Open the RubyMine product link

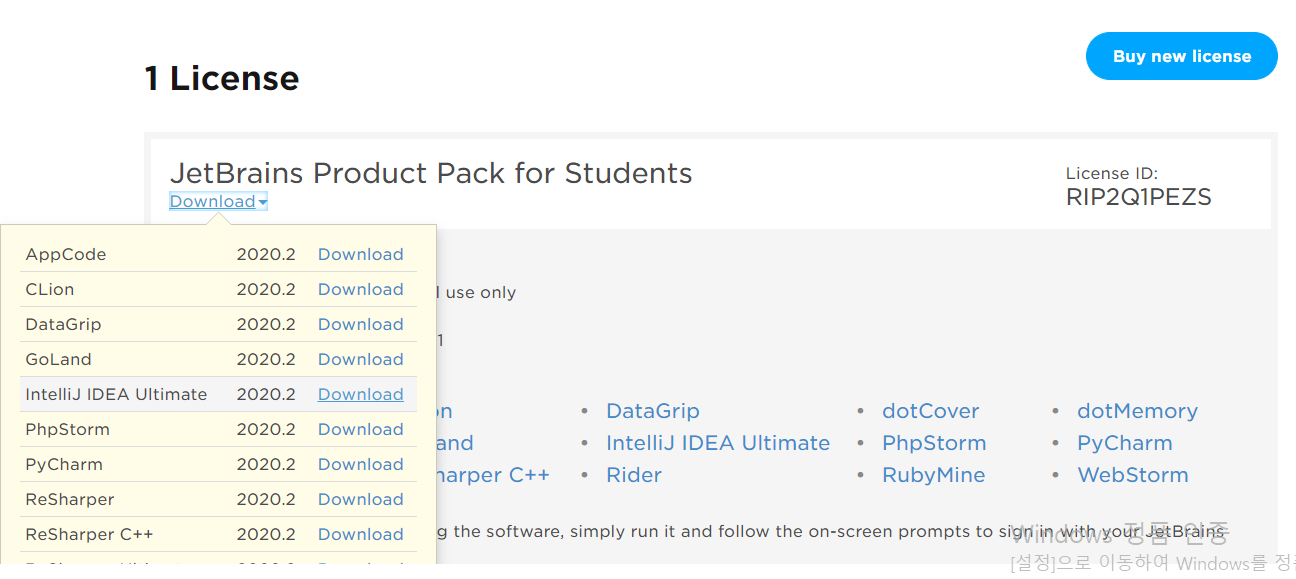click(x=933, y=475)
